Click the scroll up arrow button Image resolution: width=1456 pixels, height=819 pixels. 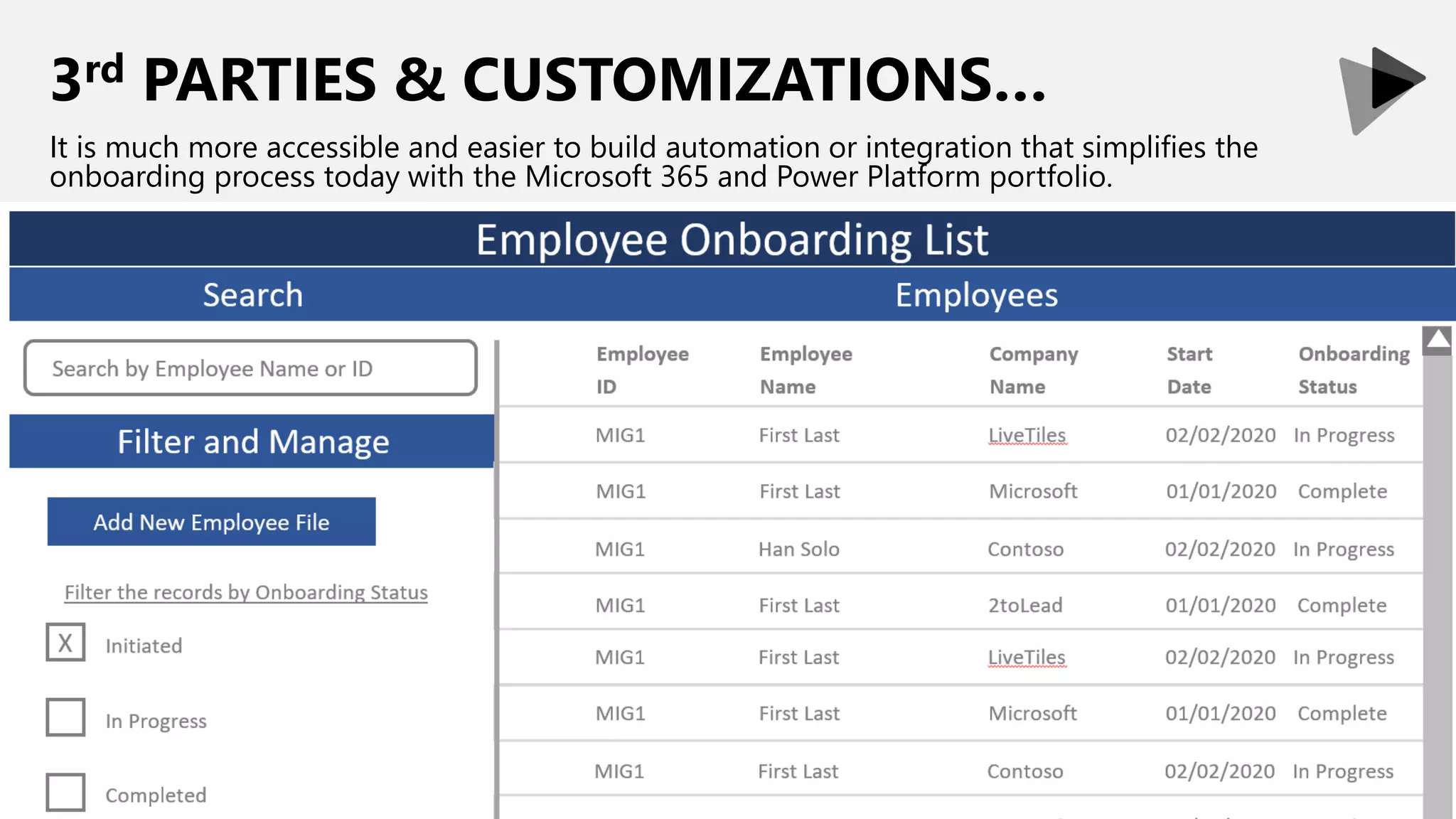click(x=1438, y=341)
